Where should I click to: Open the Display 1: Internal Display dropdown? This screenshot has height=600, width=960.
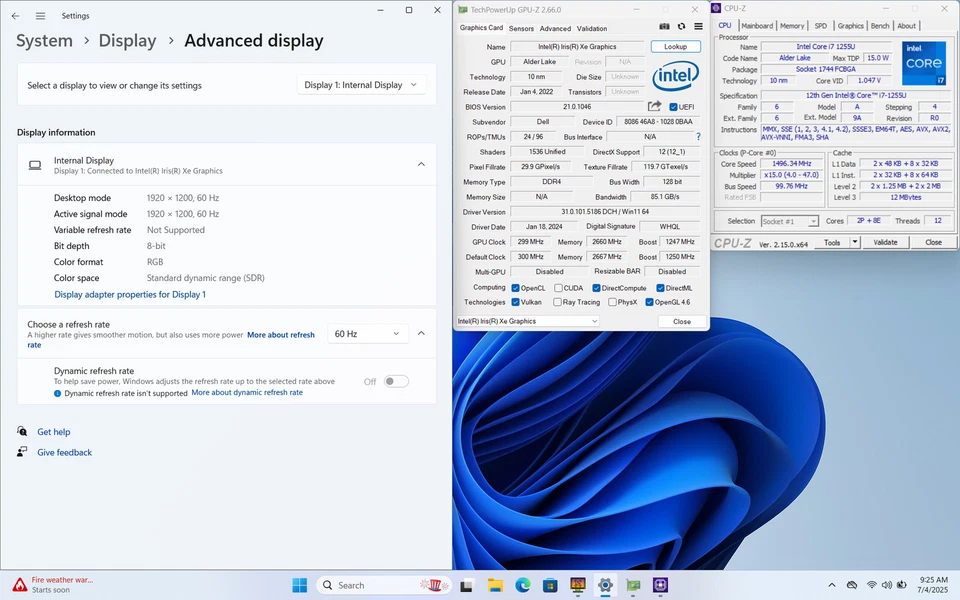[361, 85]
